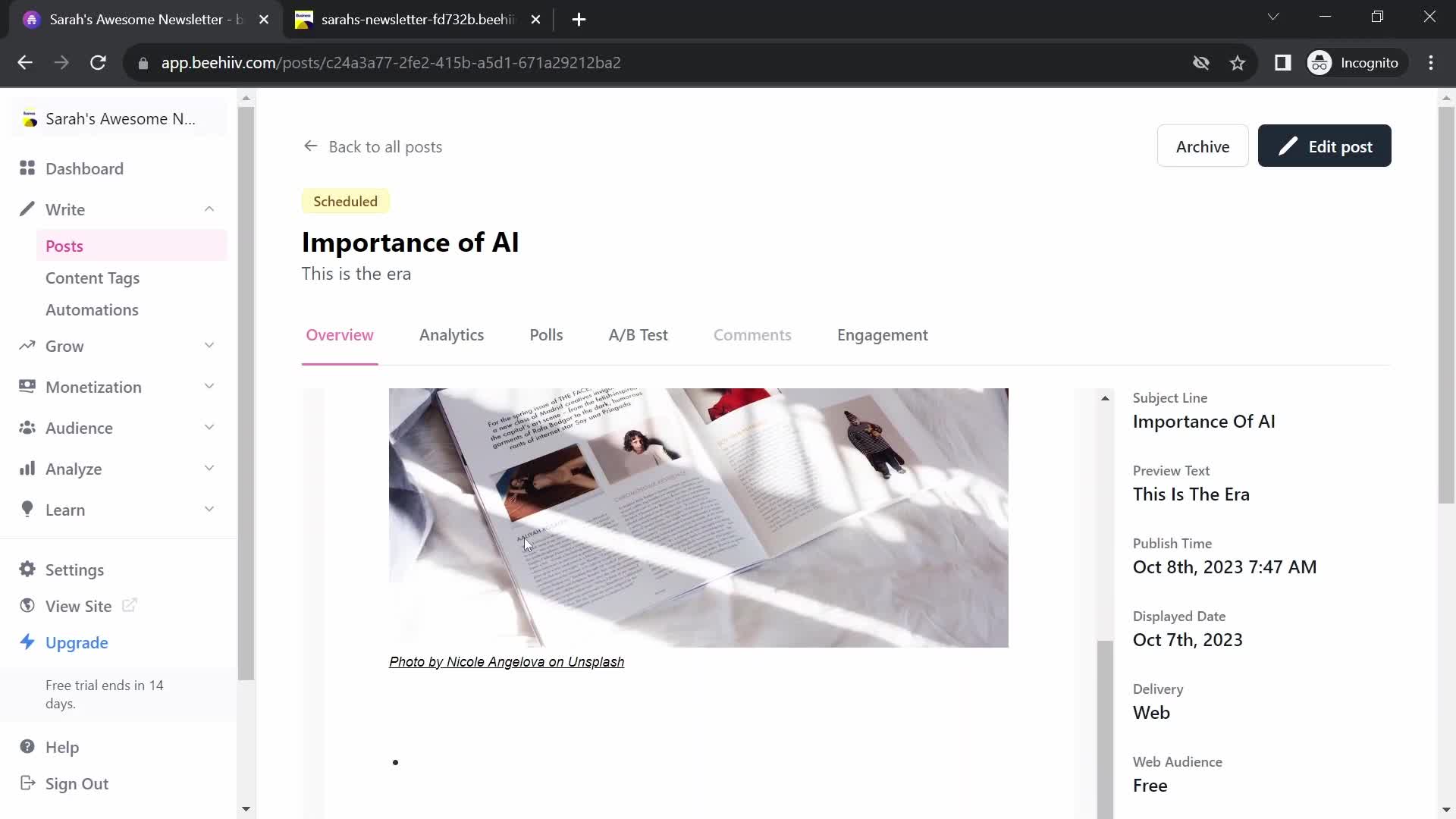Click the Settings sidebar icon
The image size is (1456, 819).
pos(28,570)
